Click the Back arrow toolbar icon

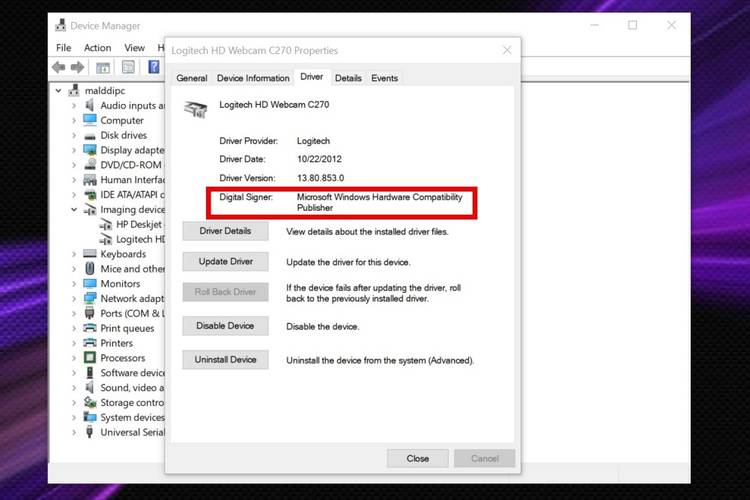pos(59,67)
